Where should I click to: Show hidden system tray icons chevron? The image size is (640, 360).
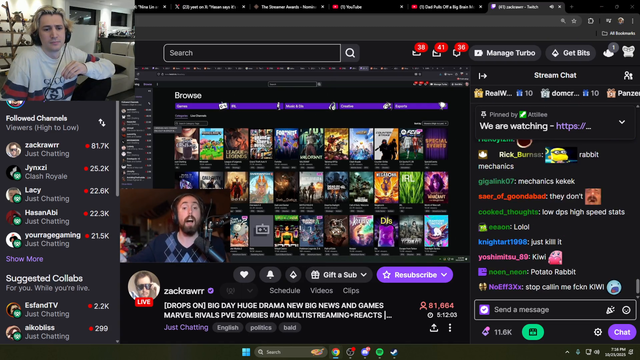[x=567, y=352]
